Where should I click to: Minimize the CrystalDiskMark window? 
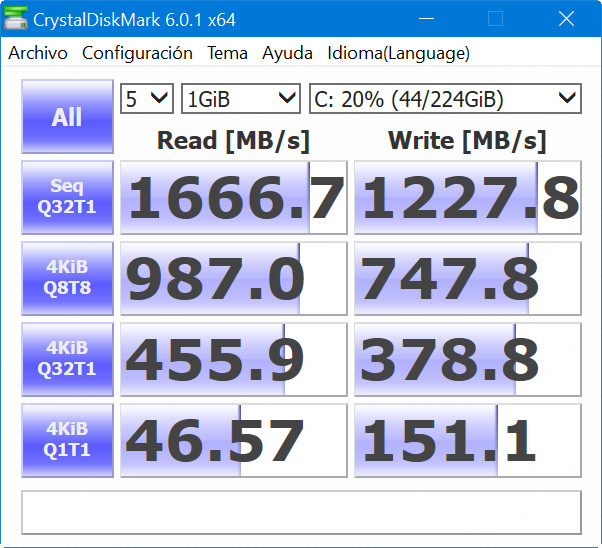tap(433, 19)
